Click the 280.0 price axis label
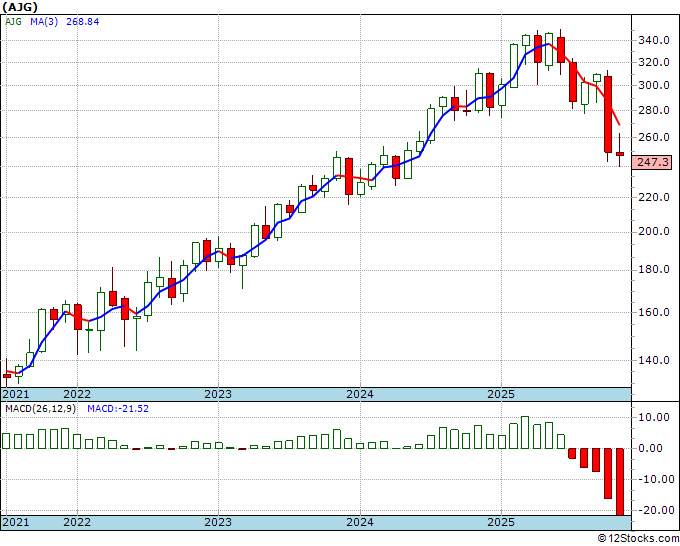Screen dimensions: 680x546 click(654, 111)
